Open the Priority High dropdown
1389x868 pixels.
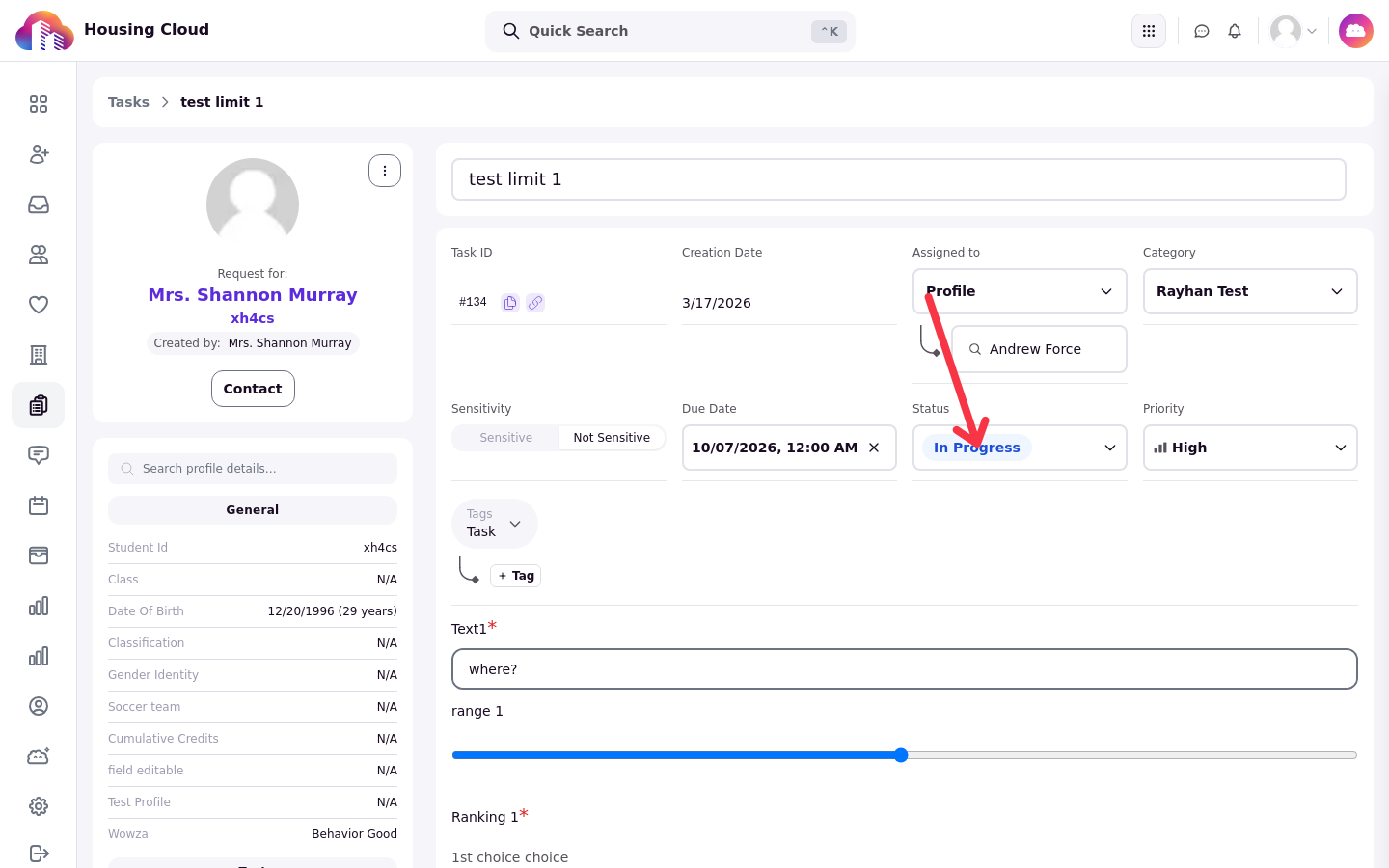(x=1250, y=448)
